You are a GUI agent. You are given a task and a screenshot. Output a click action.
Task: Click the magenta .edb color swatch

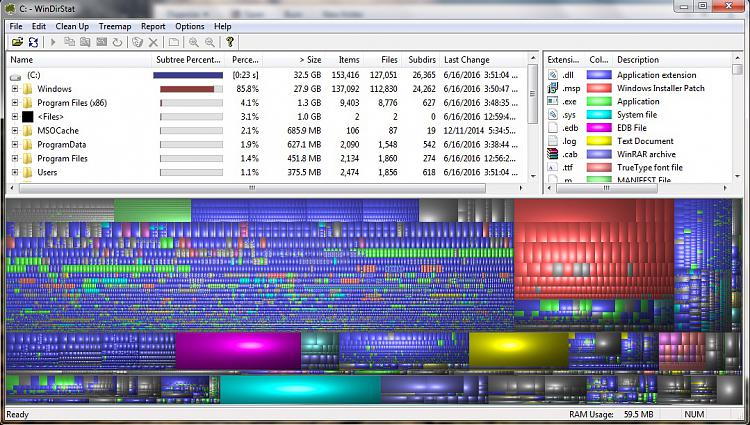(x=599, y=128)
